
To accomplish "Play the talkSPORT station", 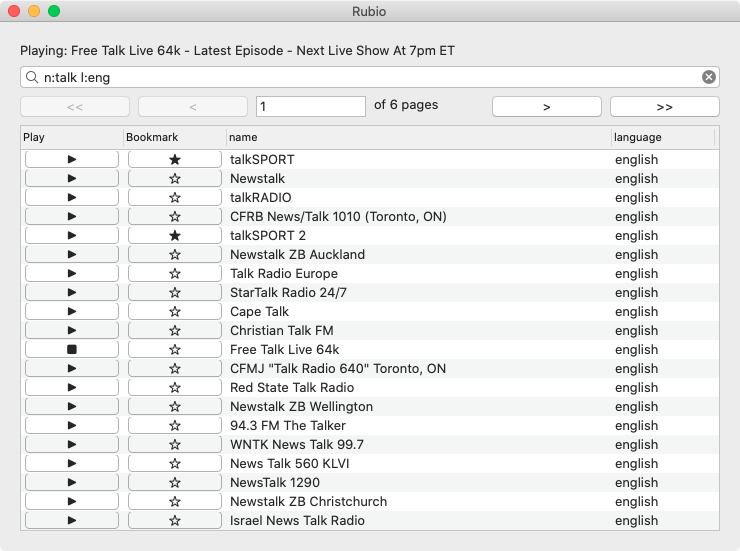I will point(72,159).
